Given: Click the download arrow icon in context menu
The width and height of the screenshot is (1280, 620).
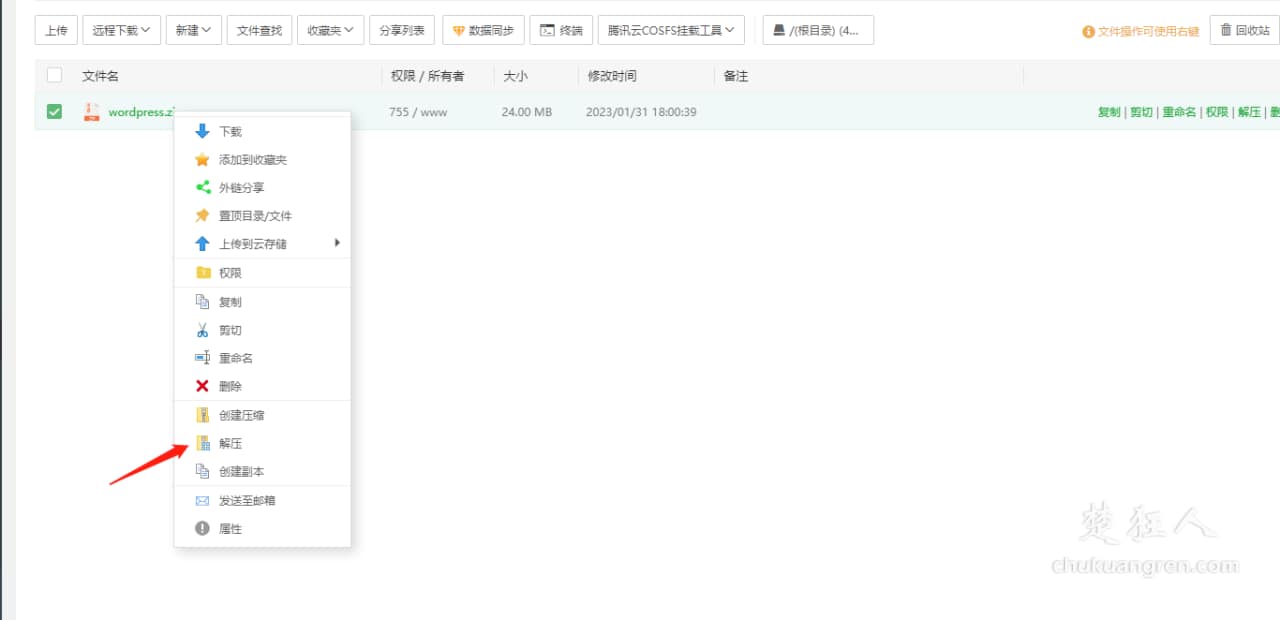Looking at the screenshot, I should point(202,131).
